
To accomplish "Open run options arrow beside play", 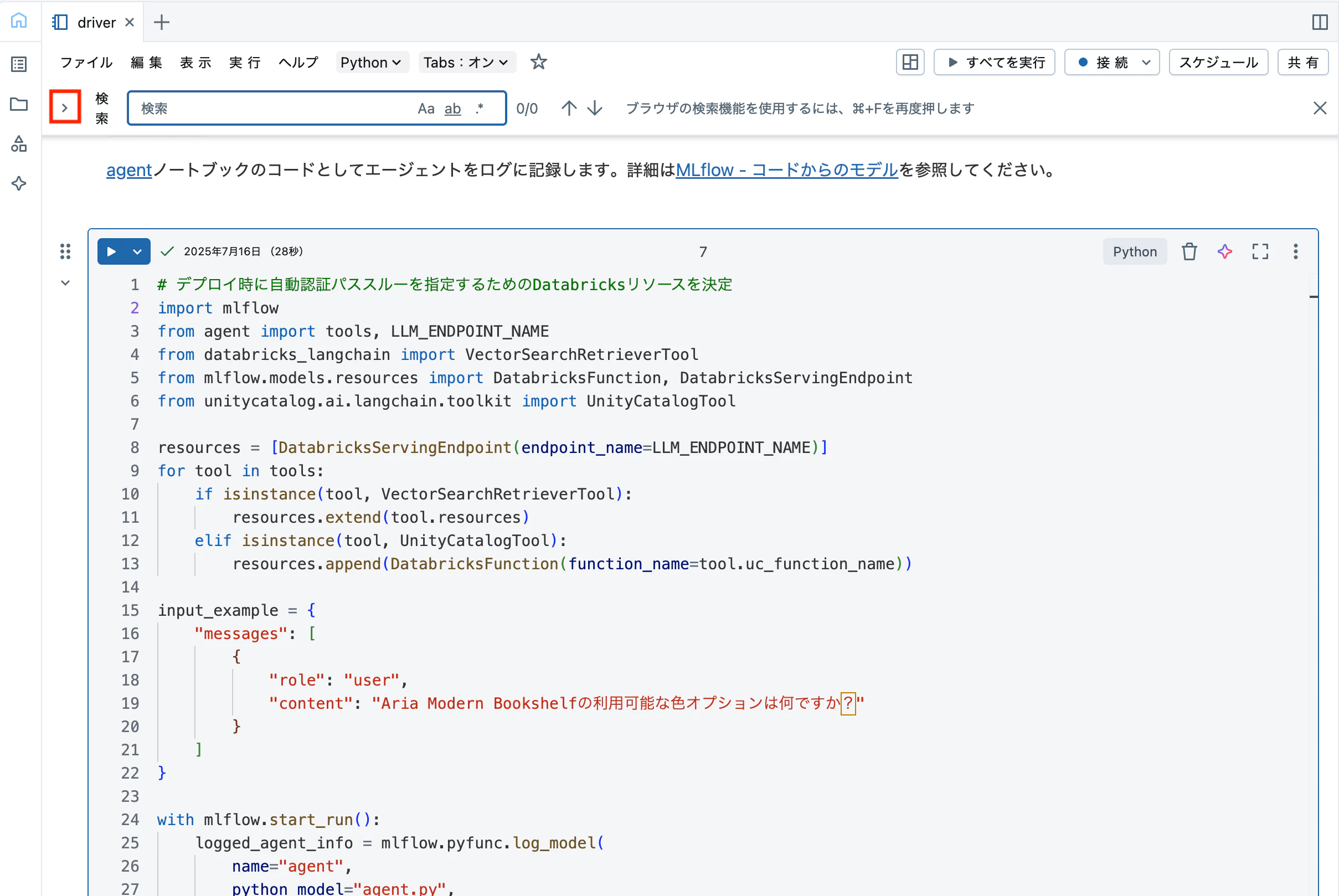I will (137, 251).
